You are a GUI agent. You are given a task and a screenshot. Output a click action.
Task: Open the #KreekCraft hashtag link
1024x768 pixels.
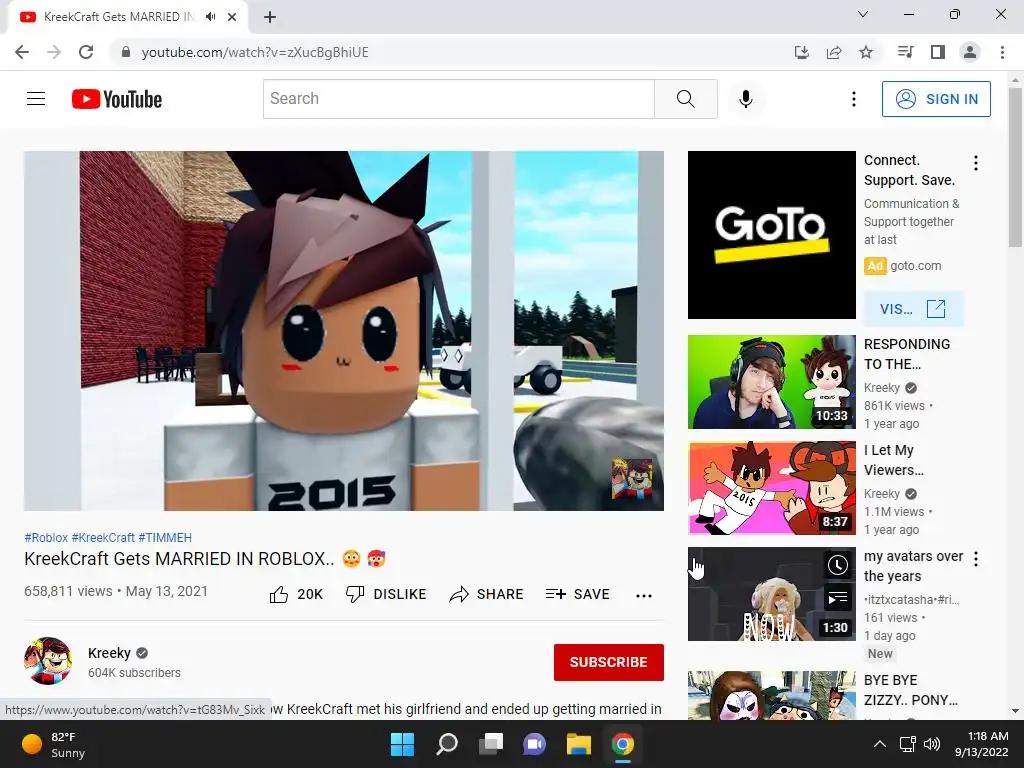(103, 537)
